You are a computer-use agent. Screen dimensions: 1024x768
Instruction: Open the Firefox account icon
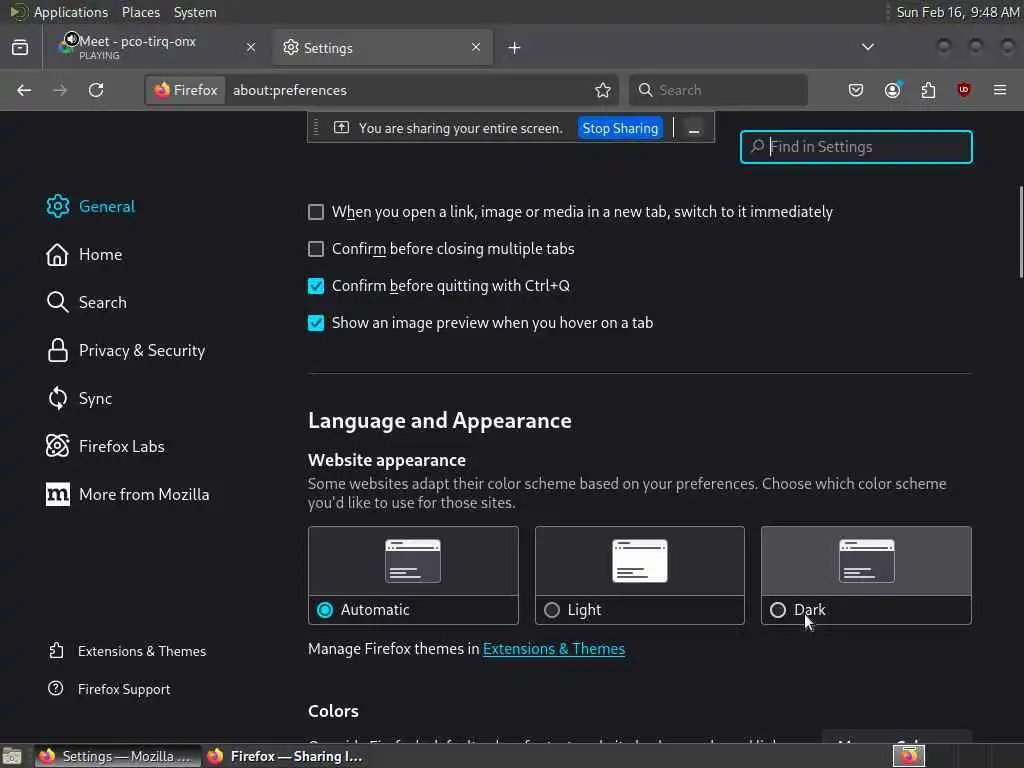(x=893, y=90)
